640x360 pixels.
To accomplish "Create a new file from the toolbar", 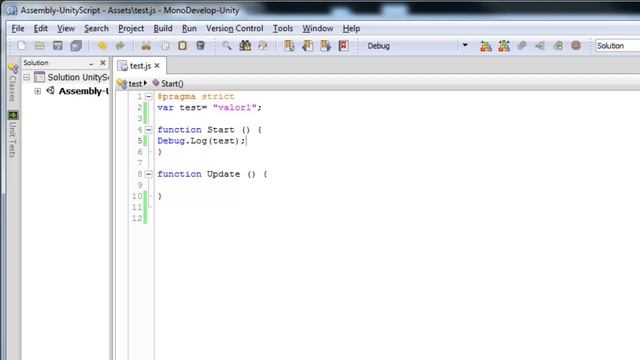I will pyautogui.click(x=22, y=46).
